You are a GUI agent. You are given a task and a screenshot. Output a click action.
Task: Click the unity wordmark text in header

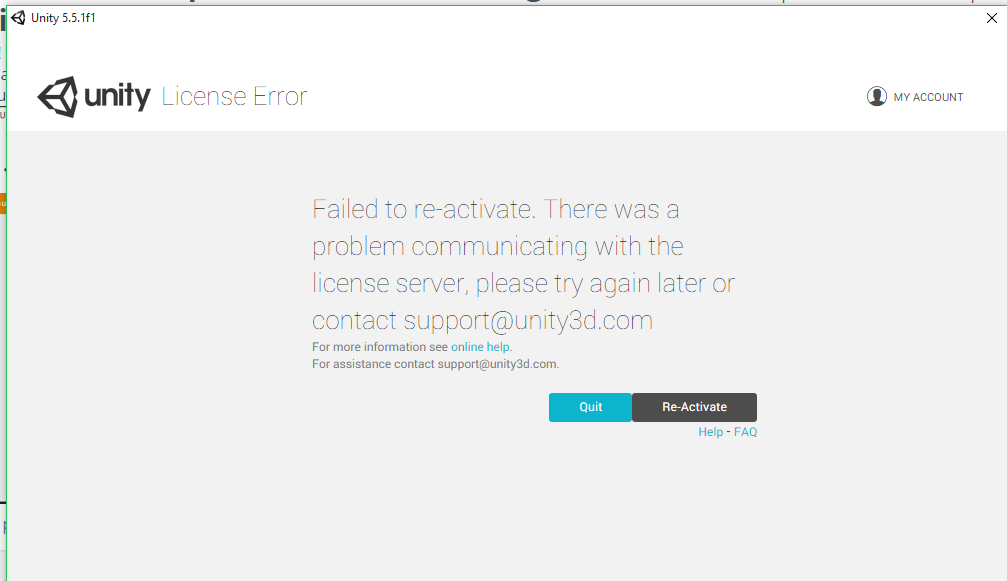click(x=117, y=97)
